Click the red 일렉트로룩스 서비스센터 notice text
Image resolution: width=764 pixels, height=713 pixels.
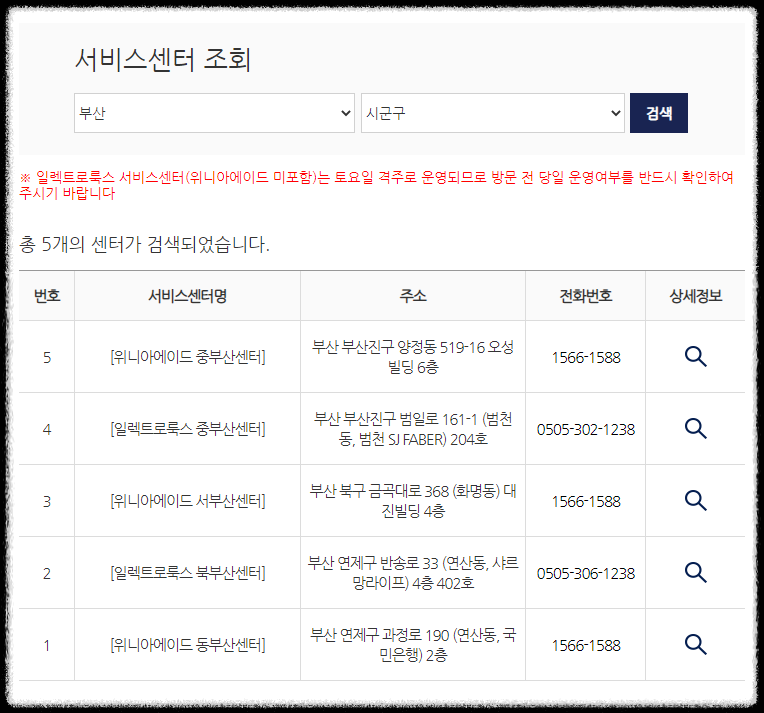(x=376, y=185)
